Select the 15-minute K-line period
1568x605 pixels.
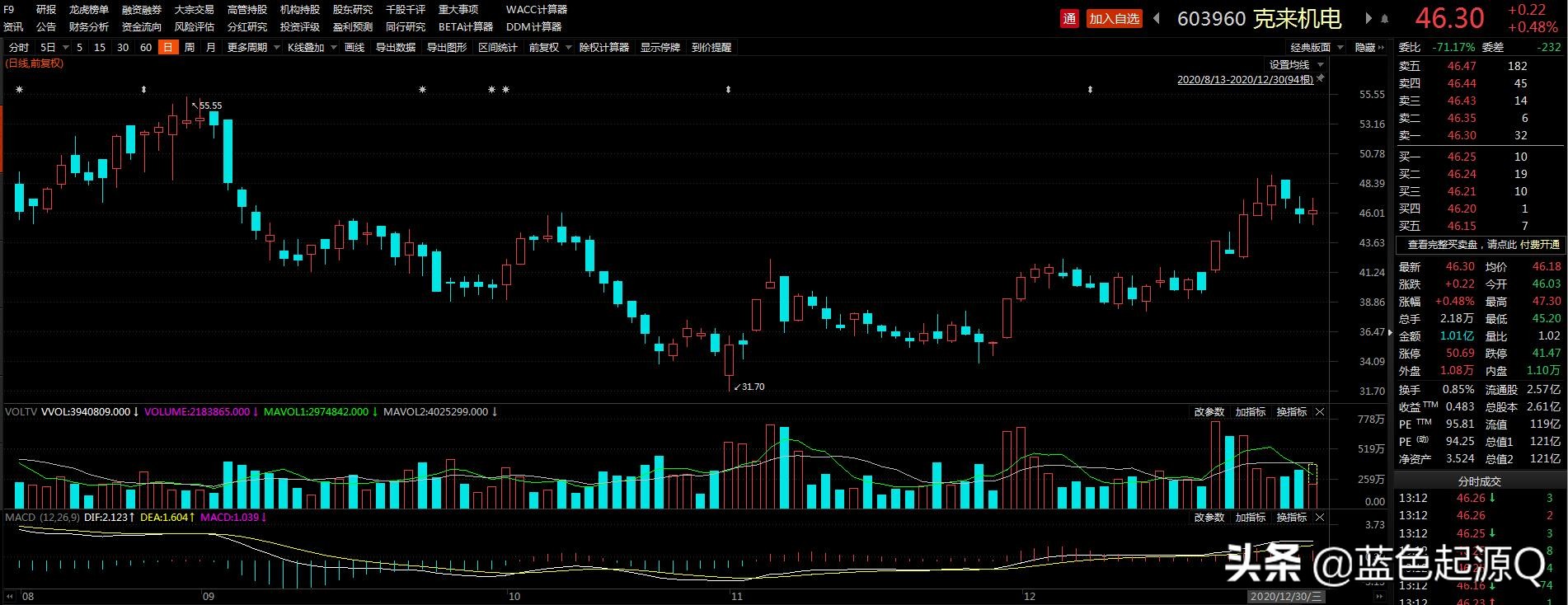[100, 48]
